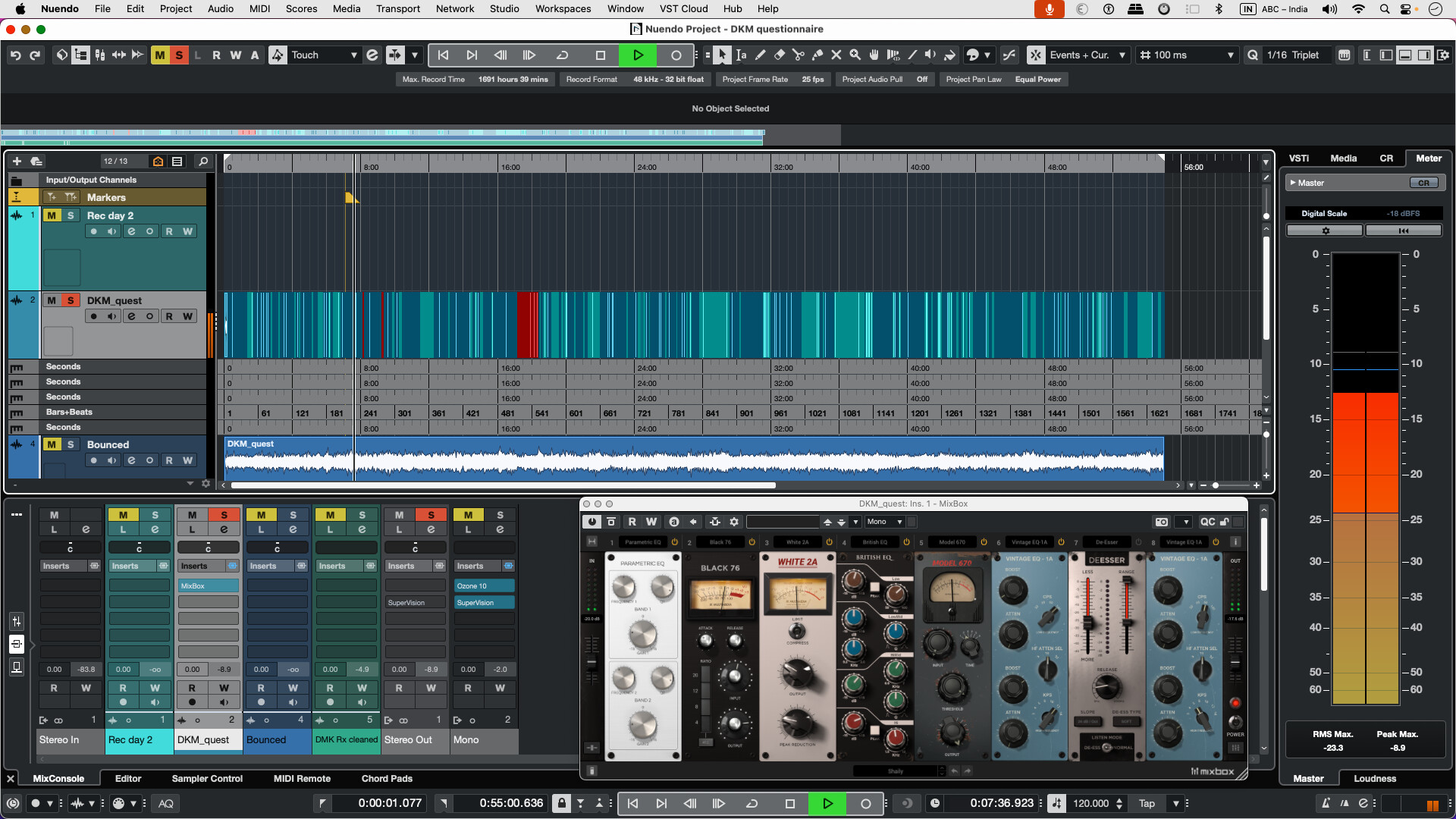Select the Glue tool
Image resolution: width=1456 pixels, height=819 pixels.
[817, 55]
